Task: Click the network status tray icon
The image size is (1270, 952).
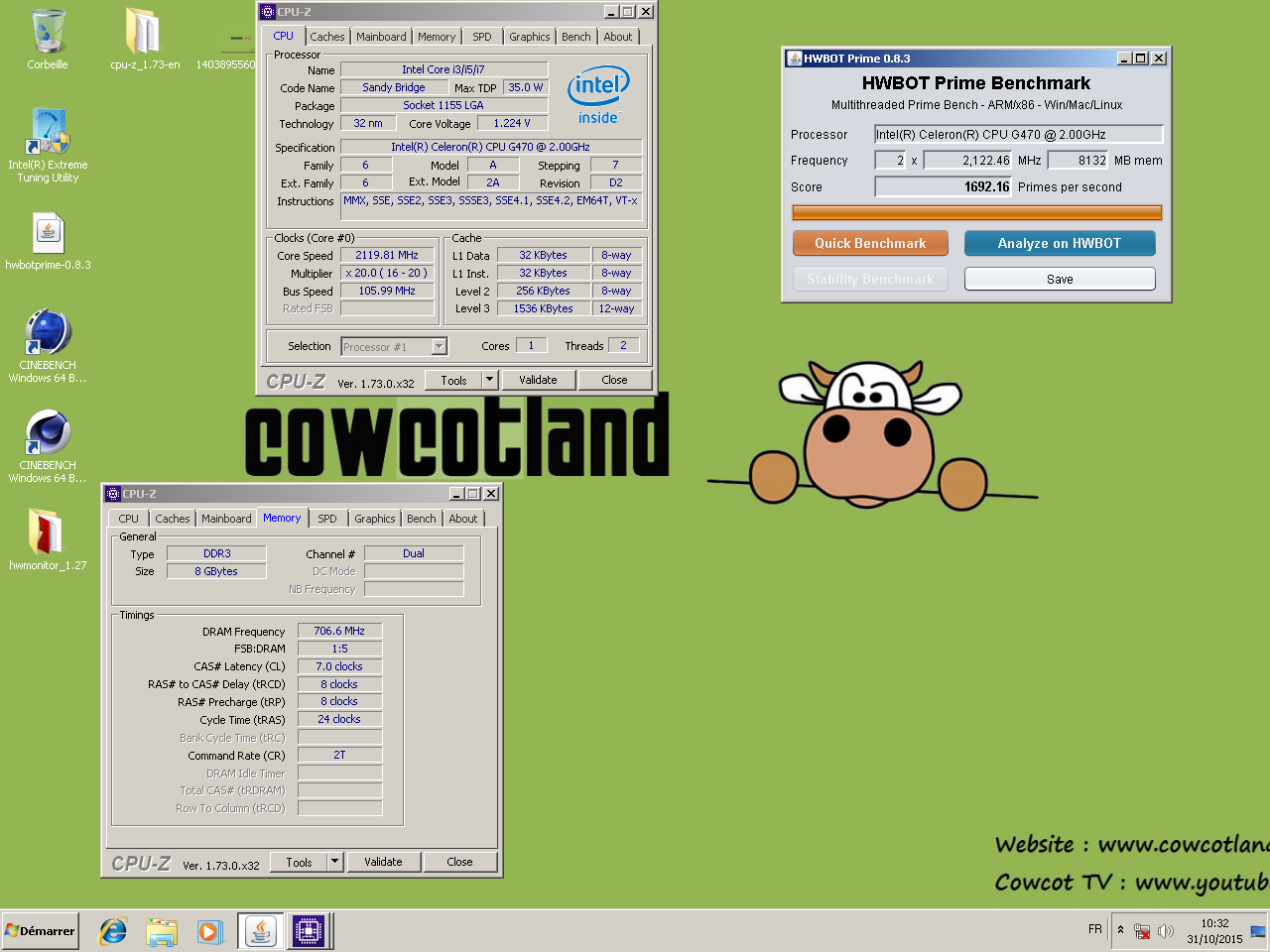Action: pos(1142,931)
